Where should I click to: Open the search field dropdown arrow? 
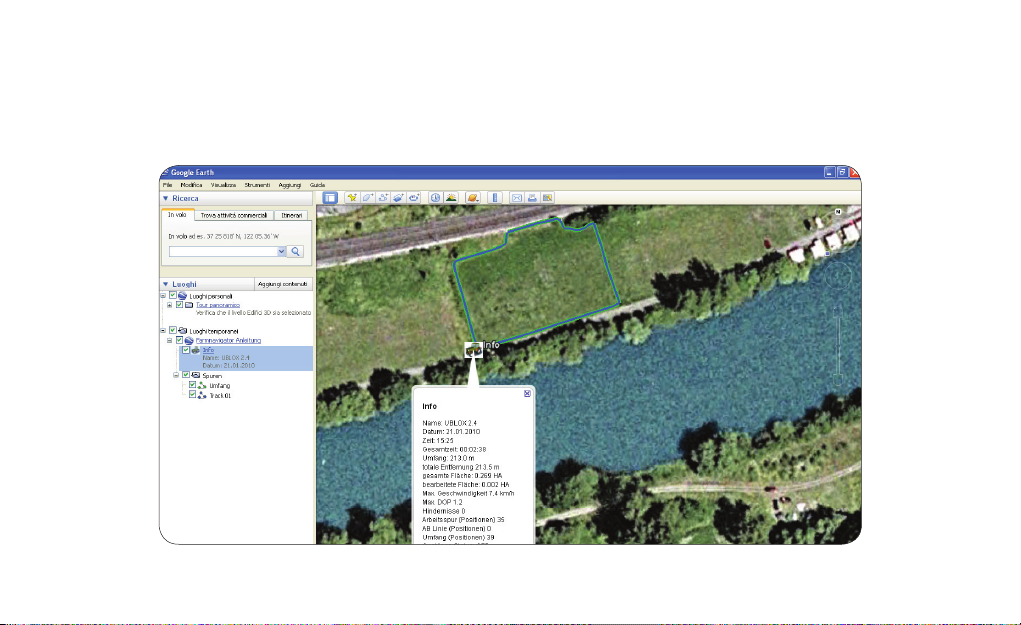282,251
